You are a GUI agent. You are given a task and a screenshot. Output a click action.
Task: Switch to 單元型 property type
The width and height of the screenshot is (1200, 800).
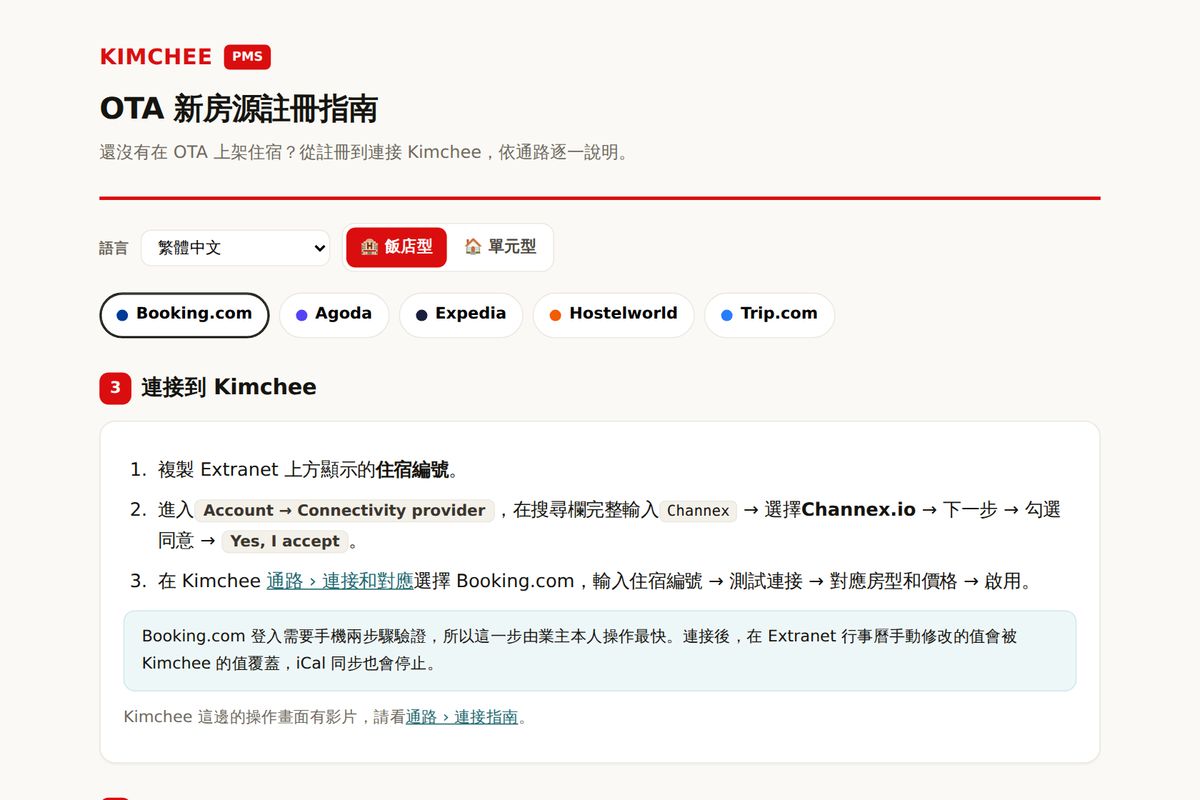(x=500, y=247)
